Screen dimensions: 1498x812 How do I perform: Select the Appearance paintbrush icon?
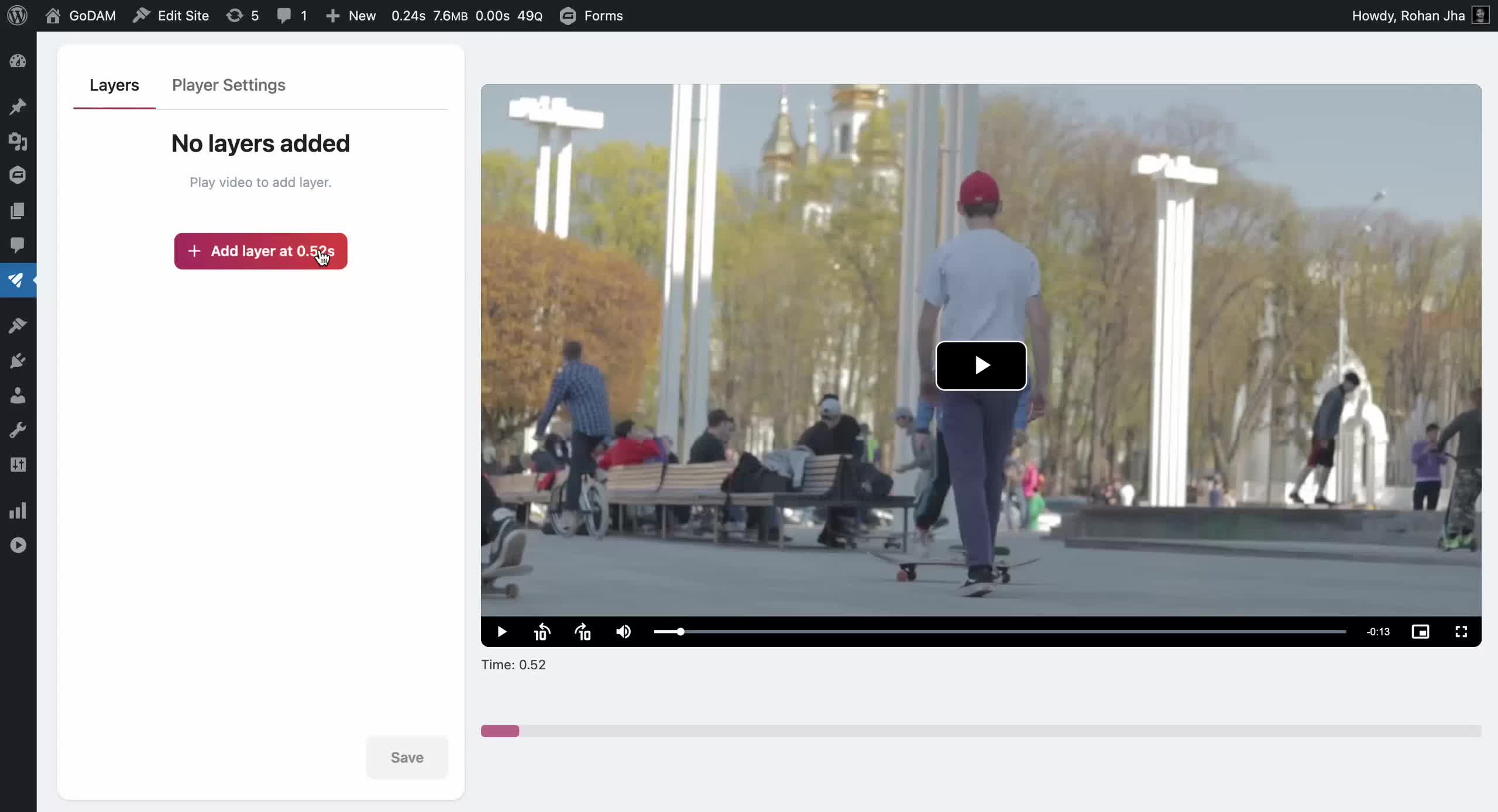coord(18,325)
